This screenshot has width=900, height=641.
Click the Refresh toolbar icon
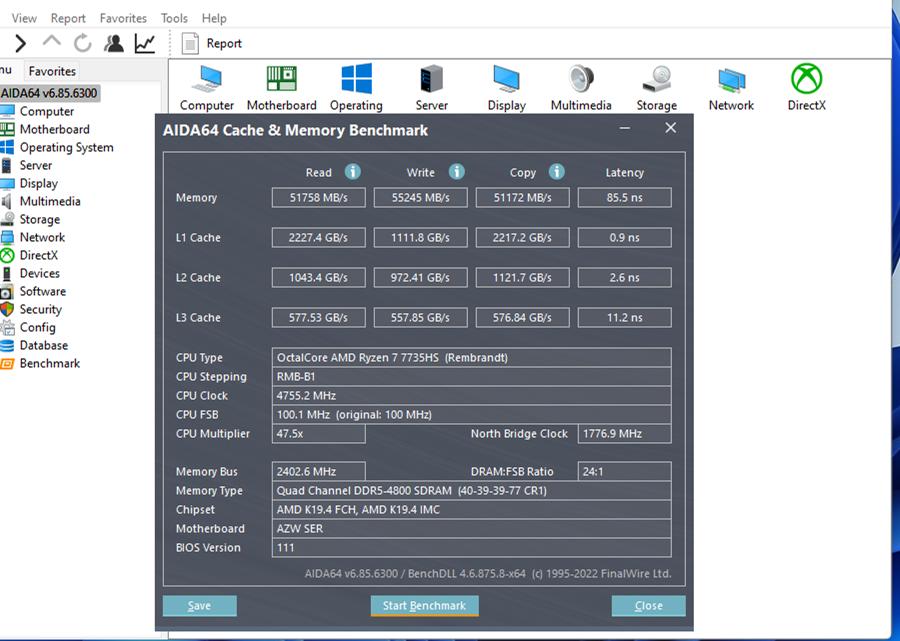82,43
